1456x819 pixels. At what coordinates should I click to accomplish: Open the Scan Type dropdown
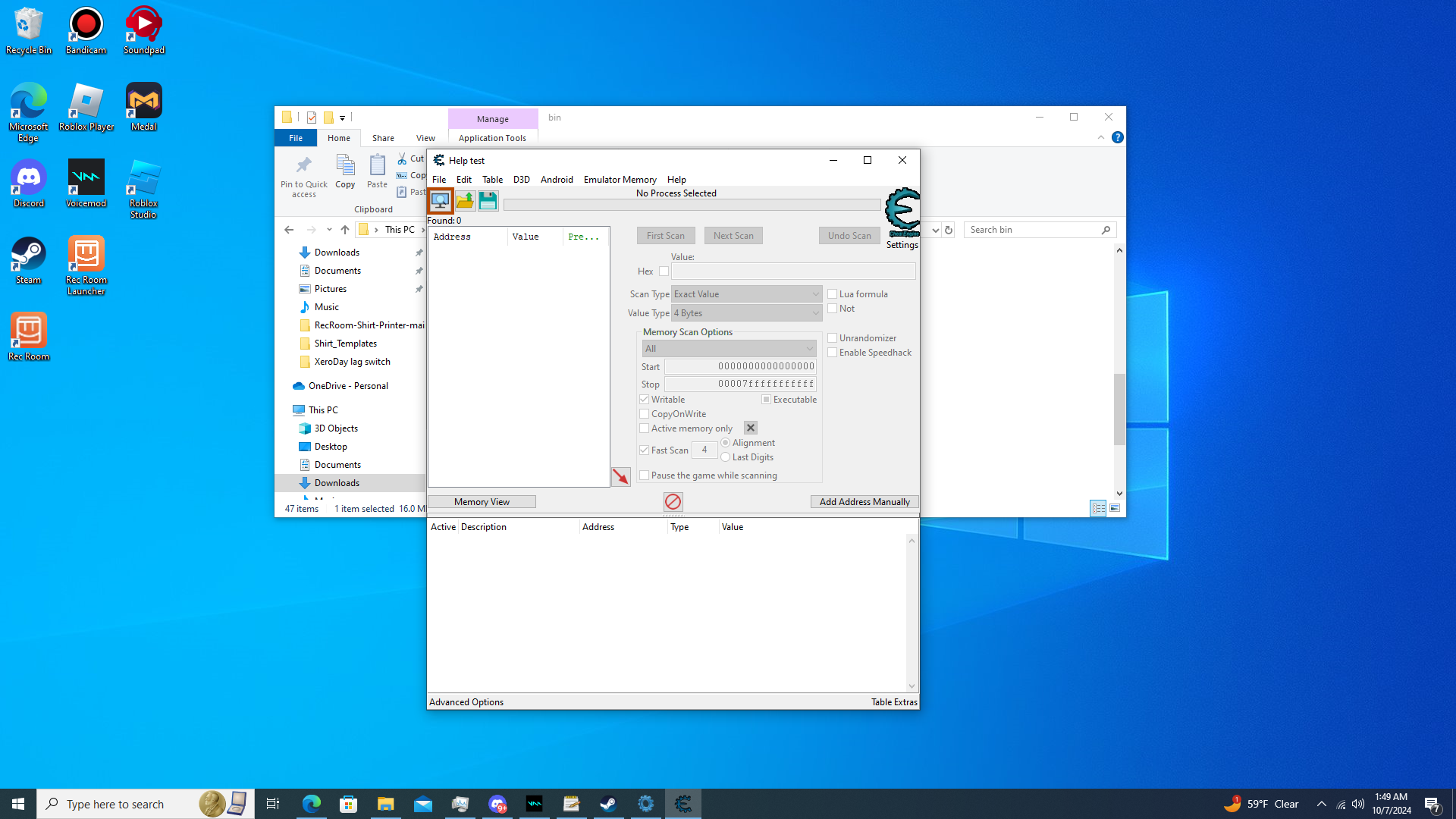coord(746,294)
